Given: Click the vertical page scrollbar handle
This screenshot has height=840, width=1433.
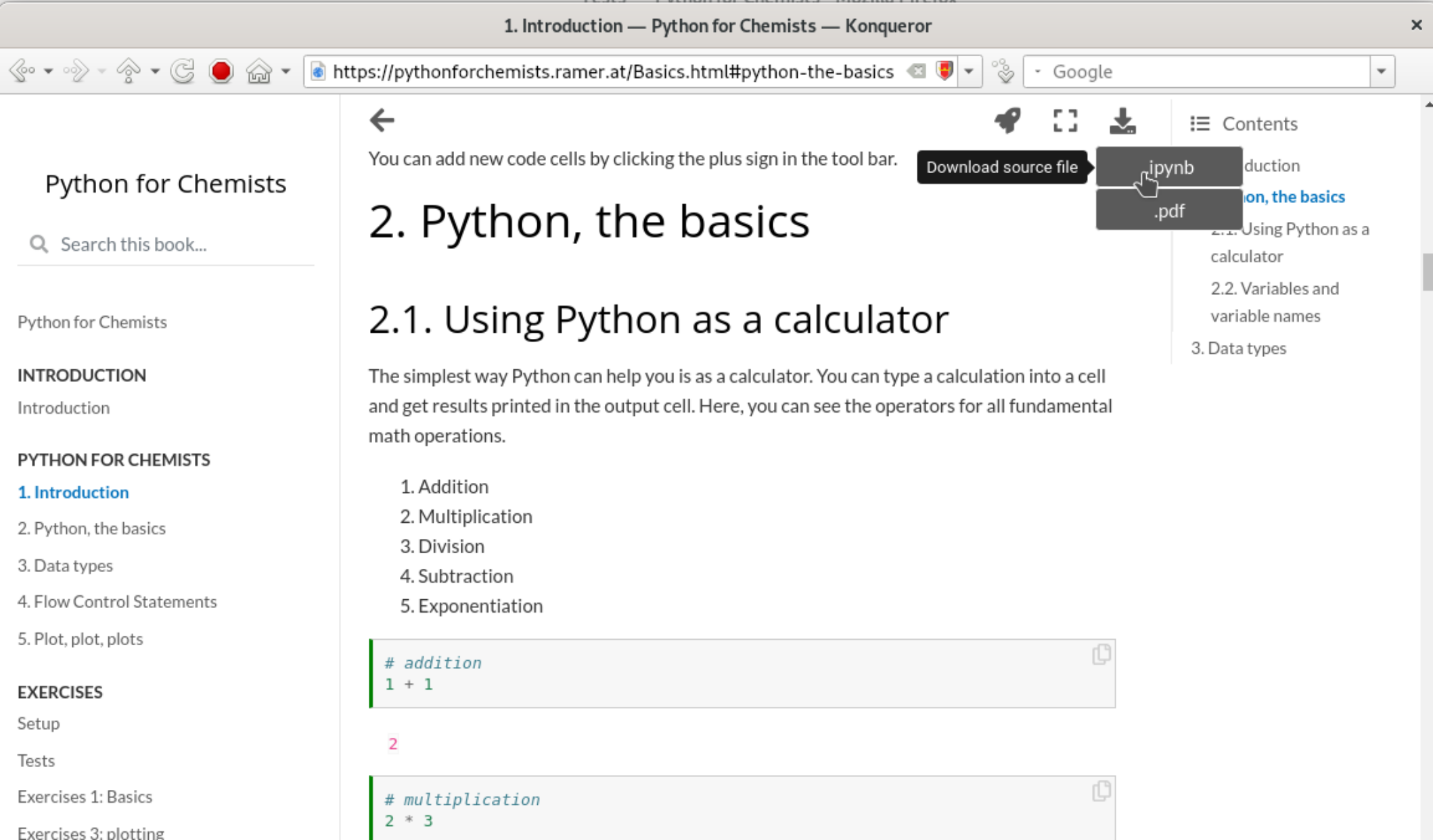Looking at the screenshot, I should tap(1427, 272).
